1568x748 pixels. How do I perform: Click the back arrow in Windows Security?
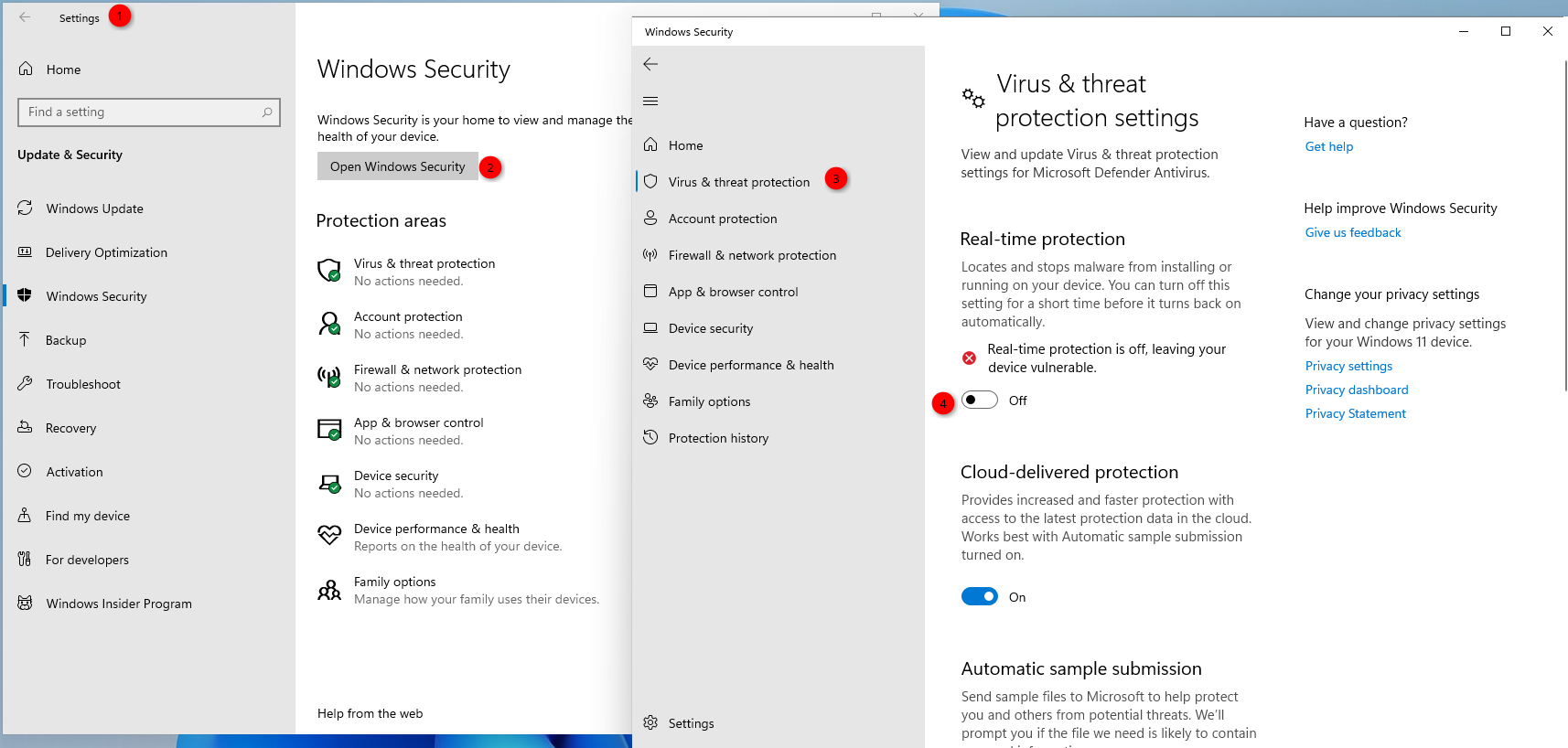tap(650, 64)
